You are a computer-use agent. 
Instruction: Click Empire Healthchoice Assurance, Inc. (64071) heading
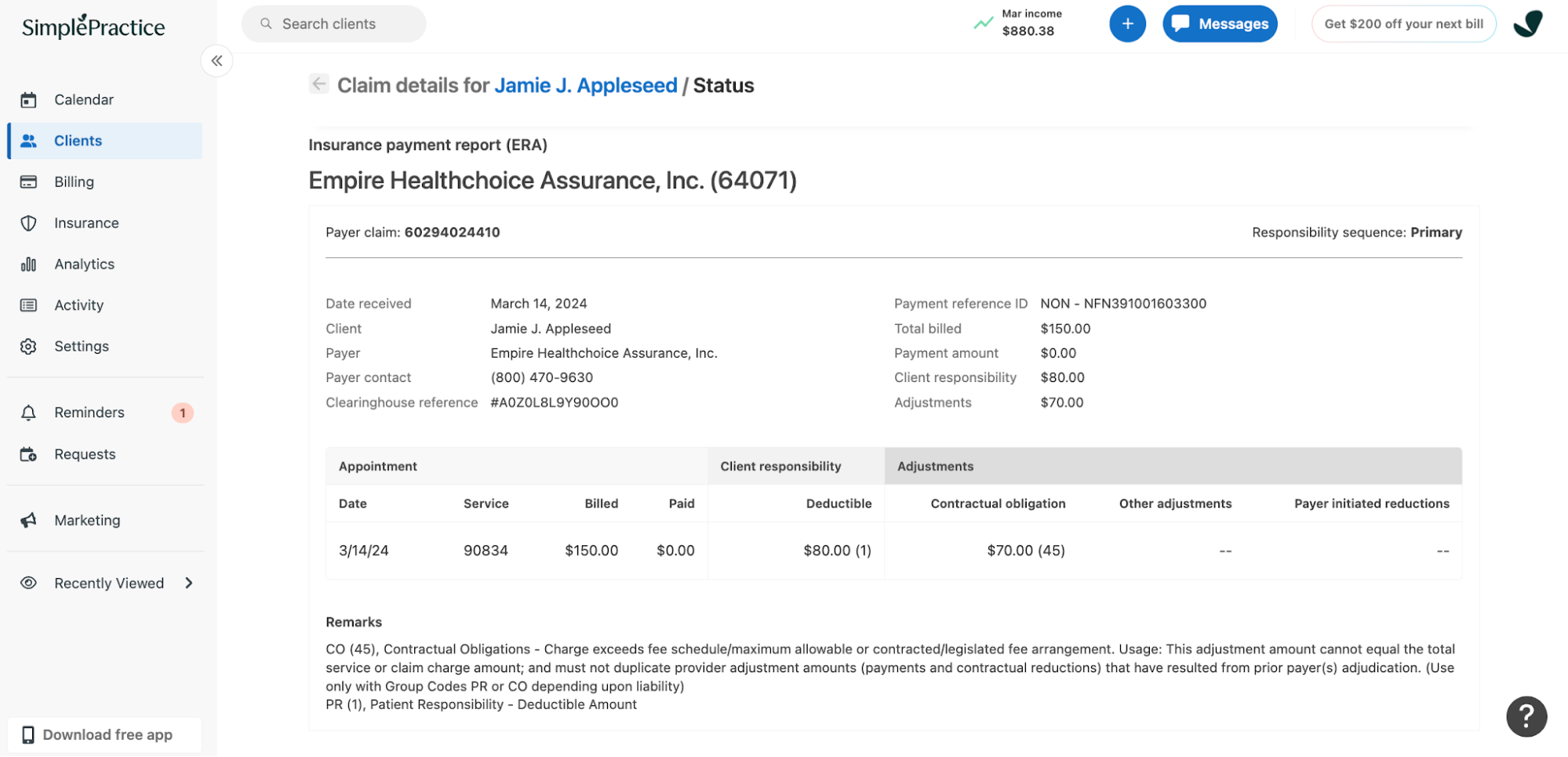click(x=552, y=180)
